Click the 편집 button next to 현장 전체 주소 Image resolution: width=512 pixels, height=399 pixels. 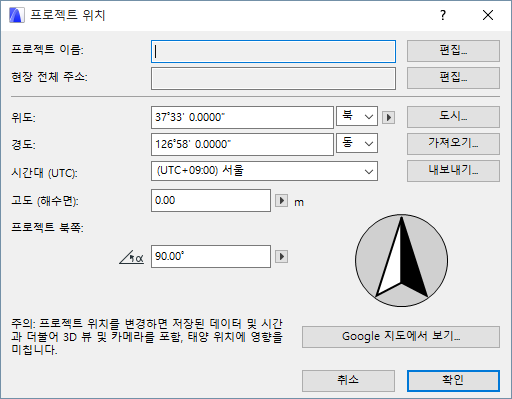tap(453, 78)
